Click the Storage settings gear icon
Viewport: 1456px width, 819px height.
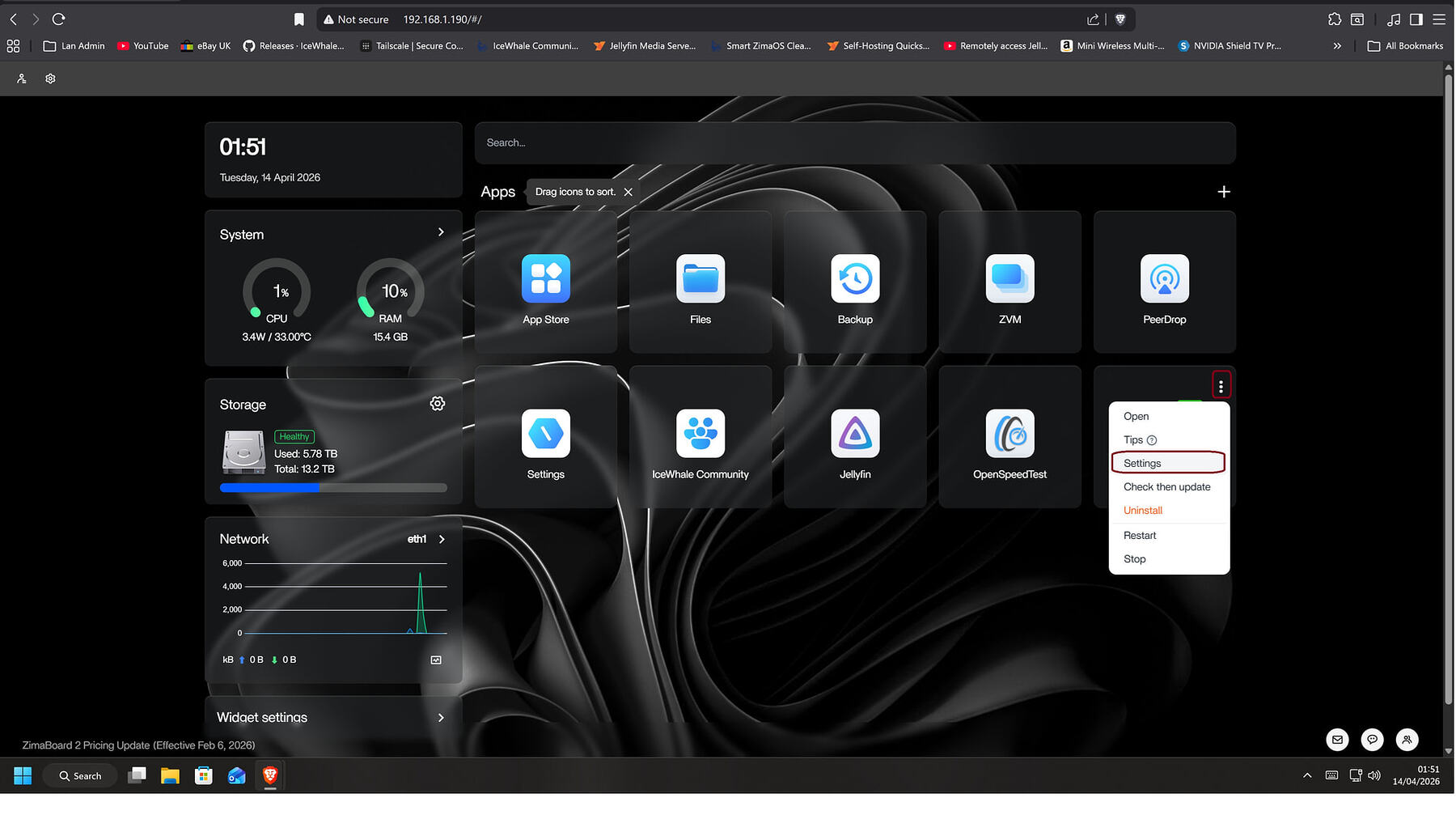pyautogui.click(x=437, y=404)
